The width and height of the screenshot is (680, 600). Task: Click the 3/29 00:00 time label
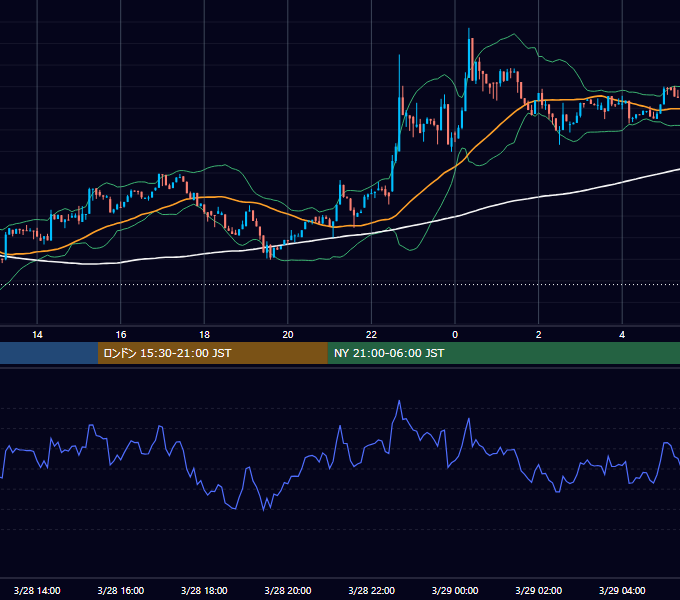tap(455, 590)
